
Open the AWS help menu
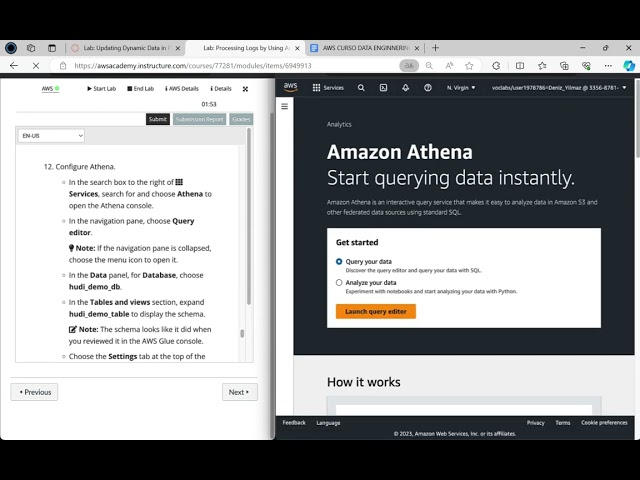427,87
